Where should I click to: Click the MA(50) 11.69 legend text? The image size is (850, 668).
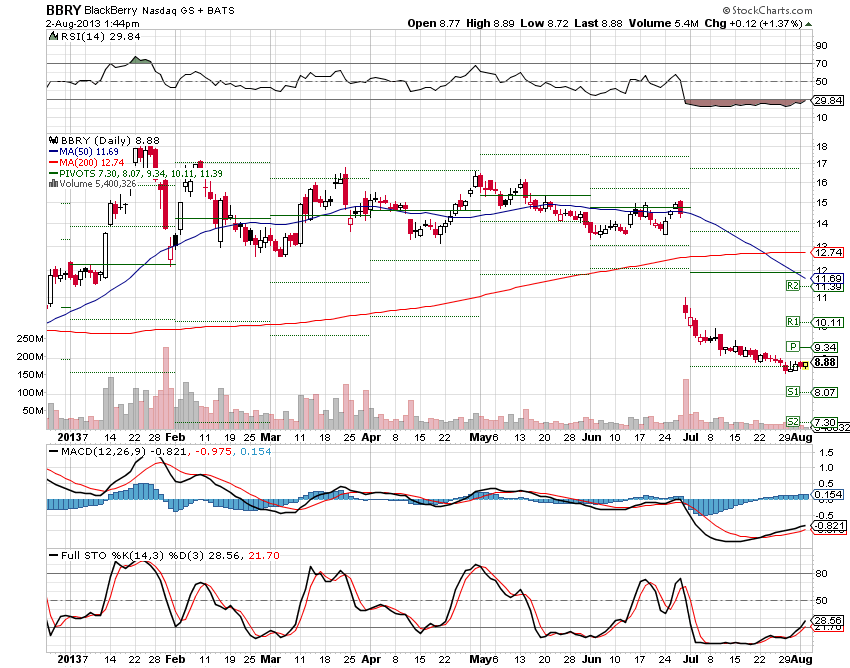[x=89, y=152]
